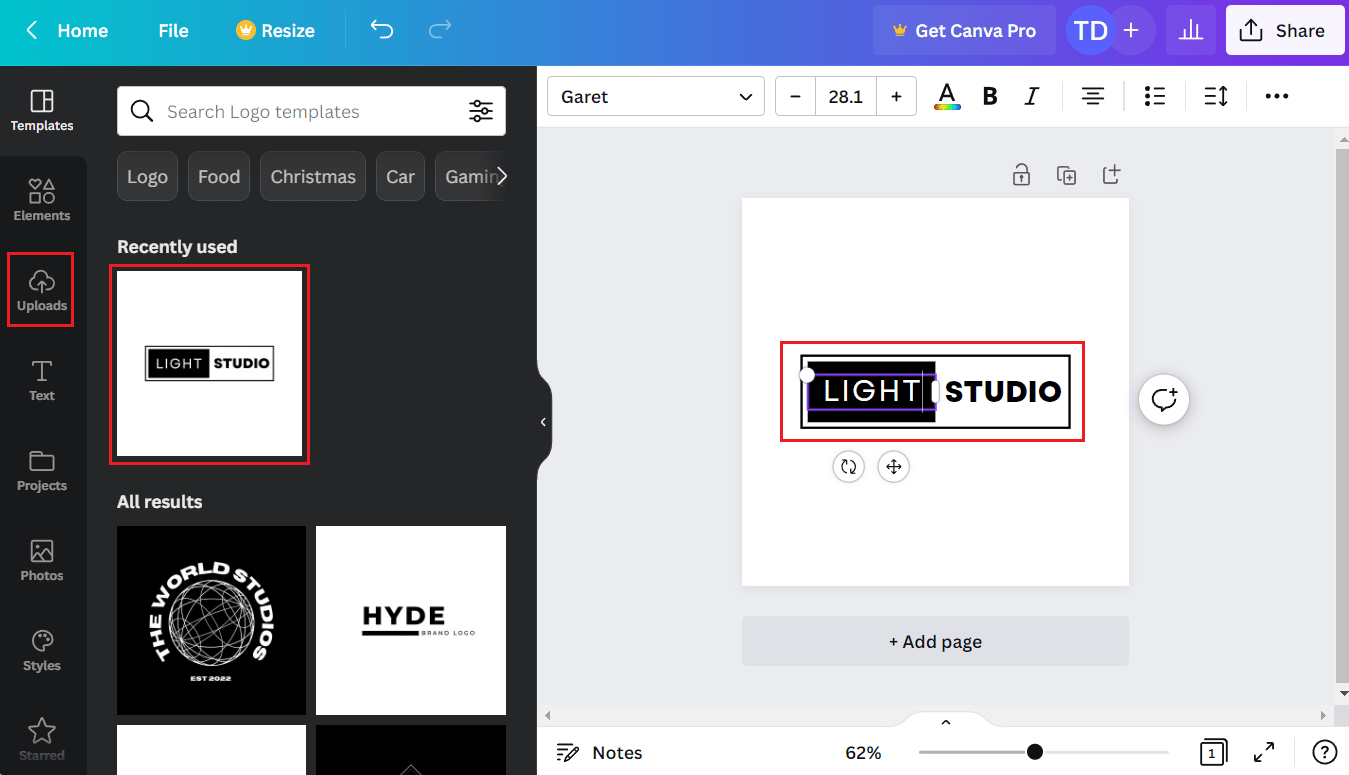Open the line spacing options
The image size is (1349, 775).
click(1216, 96)
